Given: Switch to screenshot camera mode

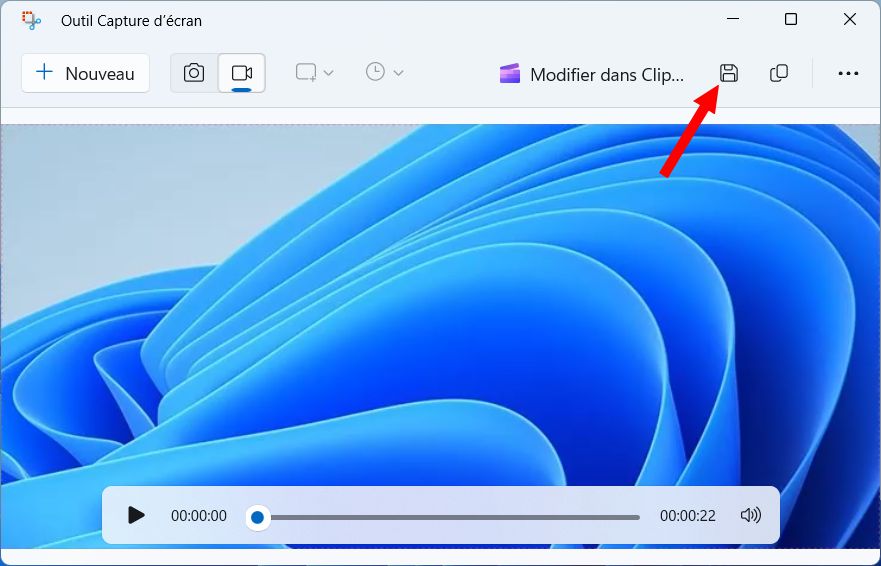Looking at the screenshot, I should click(x=194, y=73).
